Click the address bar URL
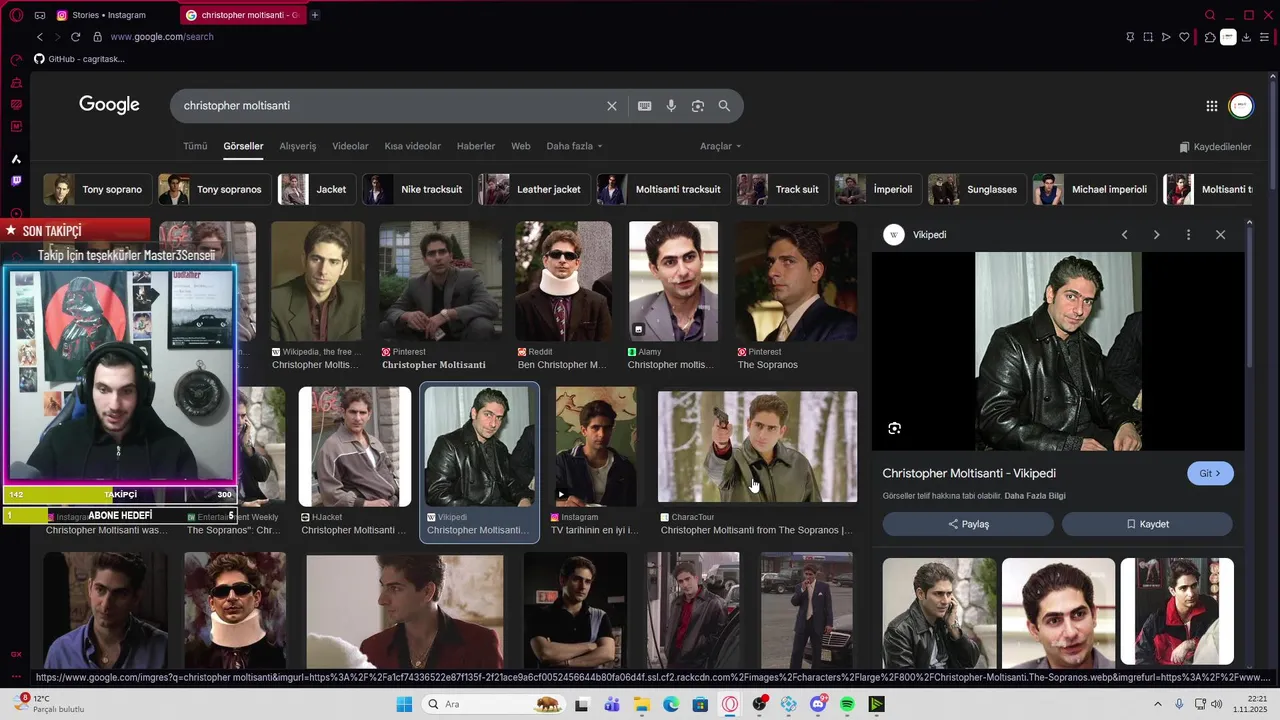The height and width of the screenshot is (720, 1280). (162, 37)
